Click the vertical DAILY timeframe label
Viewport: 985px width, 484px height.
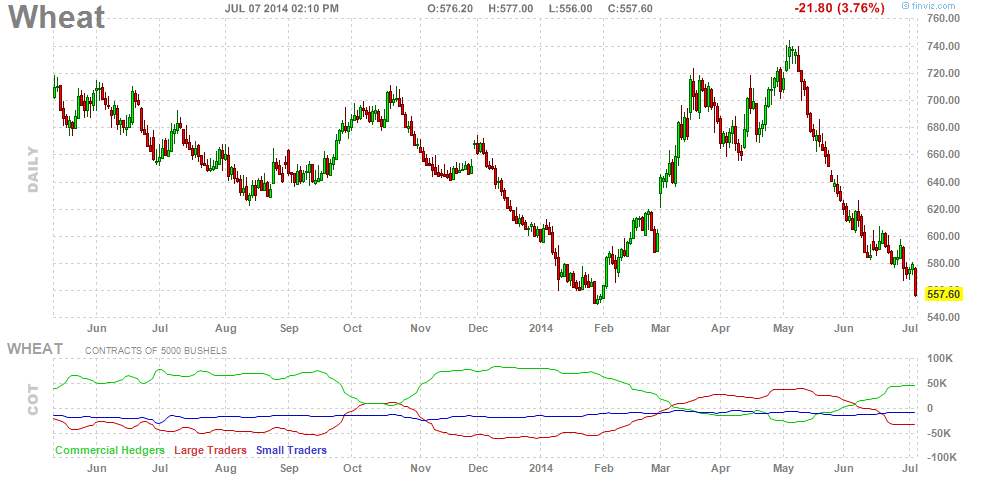pyautogui.click(x=33, y=170)
